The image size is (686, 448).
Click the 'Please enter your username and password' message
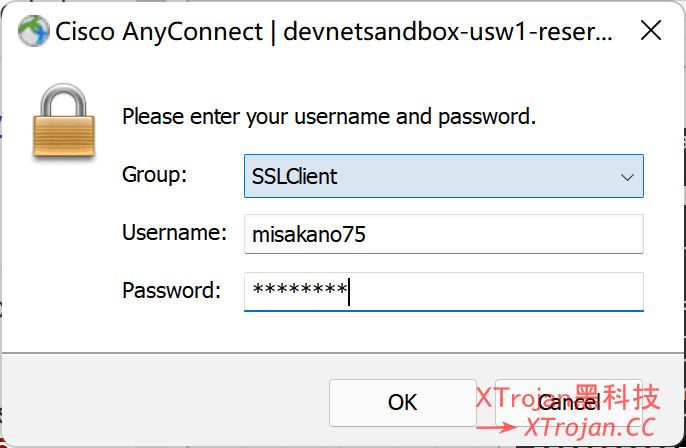coord(329,117)
